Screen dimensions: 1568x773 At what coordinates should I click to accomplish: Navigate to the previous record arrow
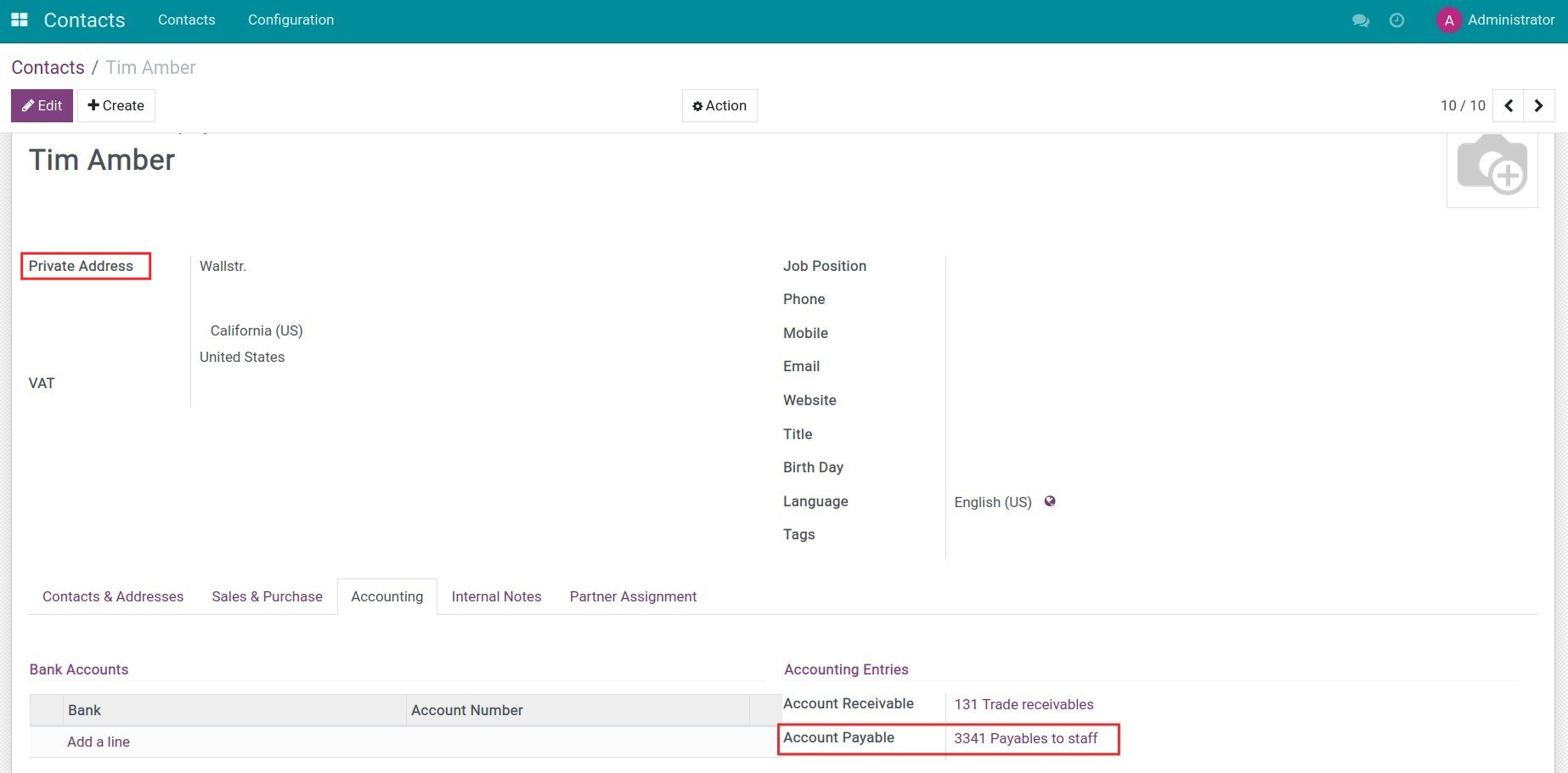click(1509, 105)
